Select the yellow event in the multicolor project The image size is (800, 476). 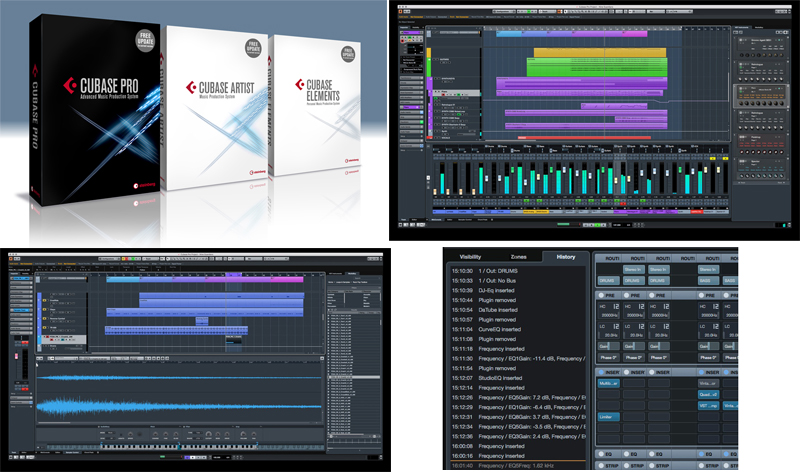pyautogui.click(x=599, y=52)
